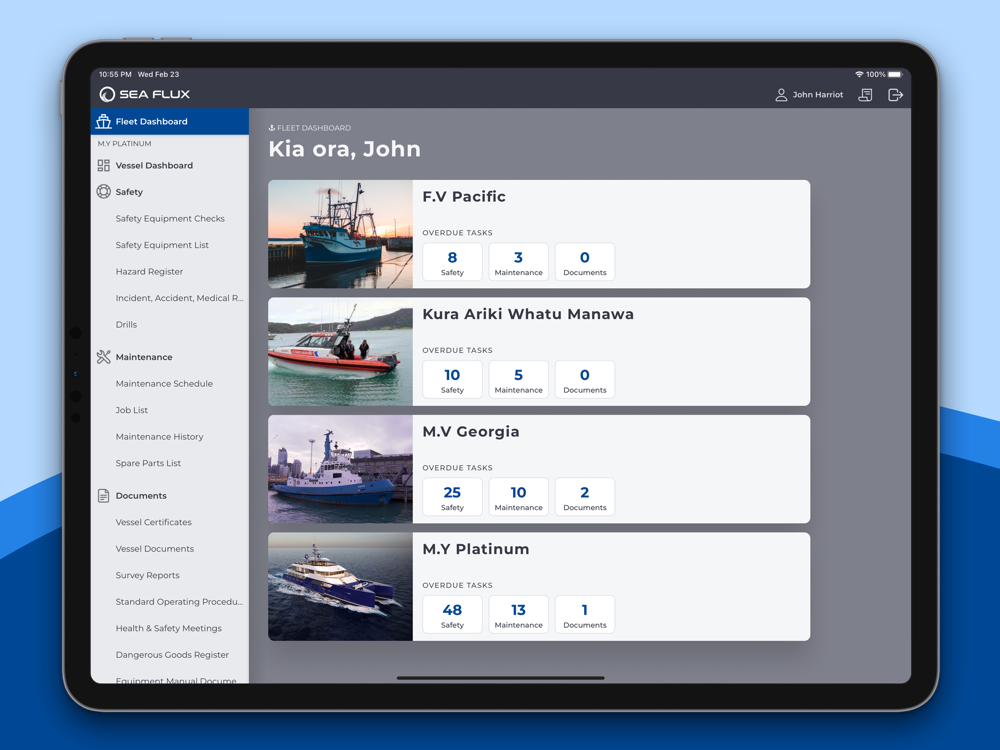The height and width of the screenshot is (750, 1000).
Task: Open the Maintenance Schedule
Action: [164, 383]
